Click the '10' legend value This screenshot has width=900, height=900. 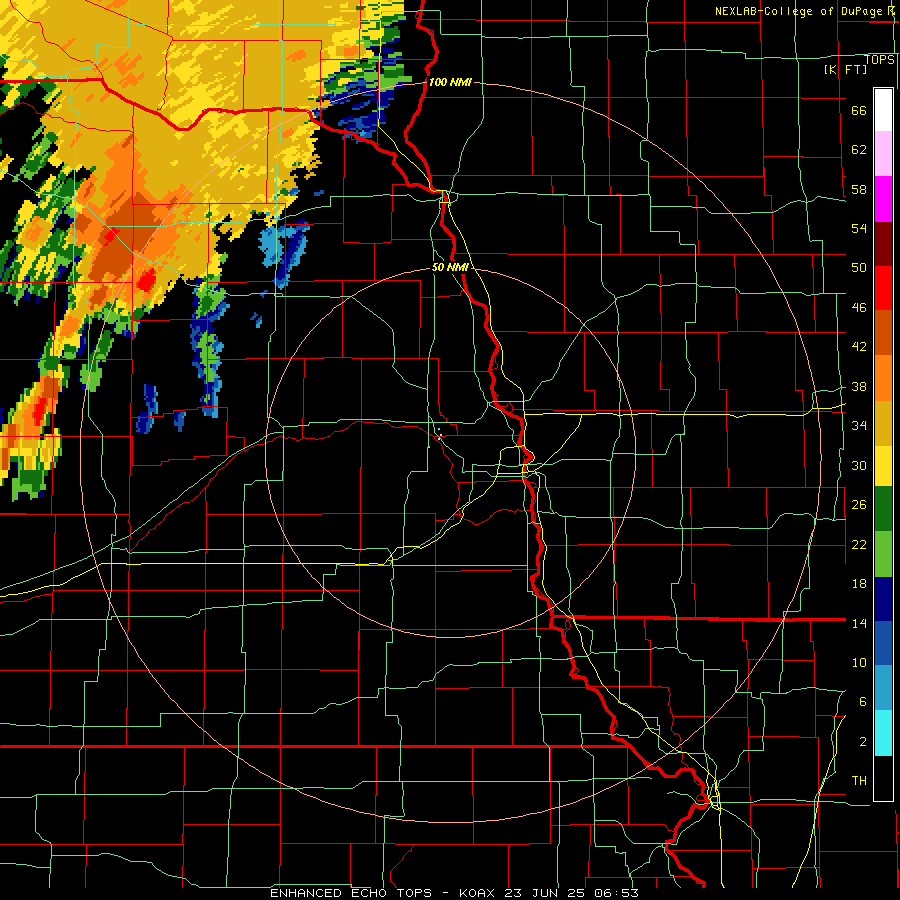[x=859, y=663]
